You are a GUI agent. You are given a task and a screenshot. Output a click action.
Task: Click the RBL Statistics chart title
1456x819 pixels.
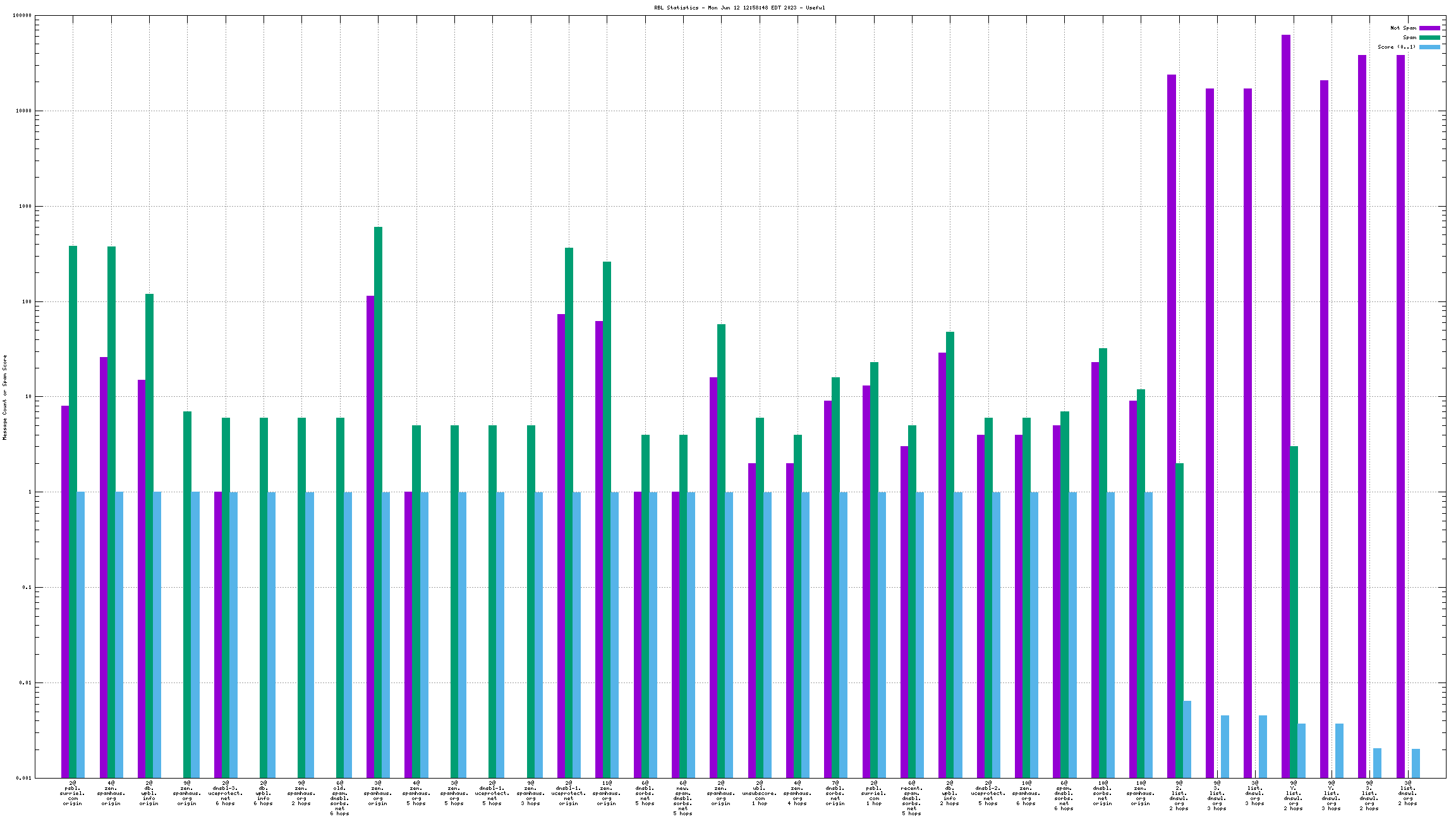point(739,8)
